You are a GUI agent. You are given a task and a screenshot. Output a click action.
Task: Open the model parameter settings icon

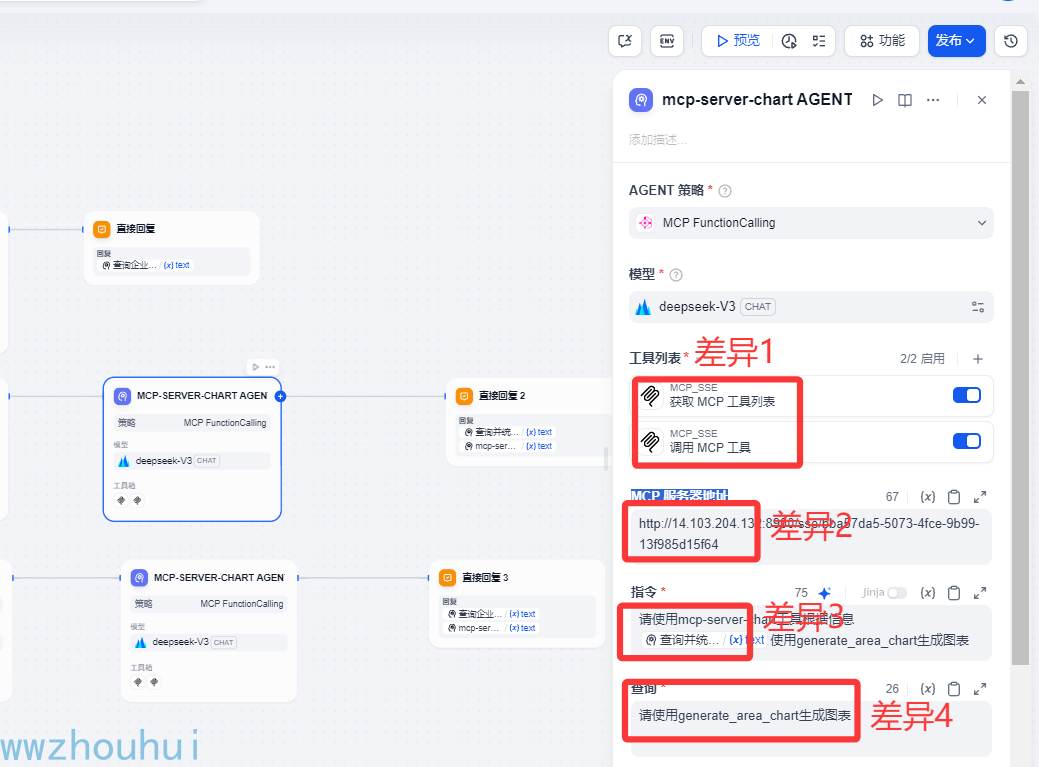coord(977,307)
